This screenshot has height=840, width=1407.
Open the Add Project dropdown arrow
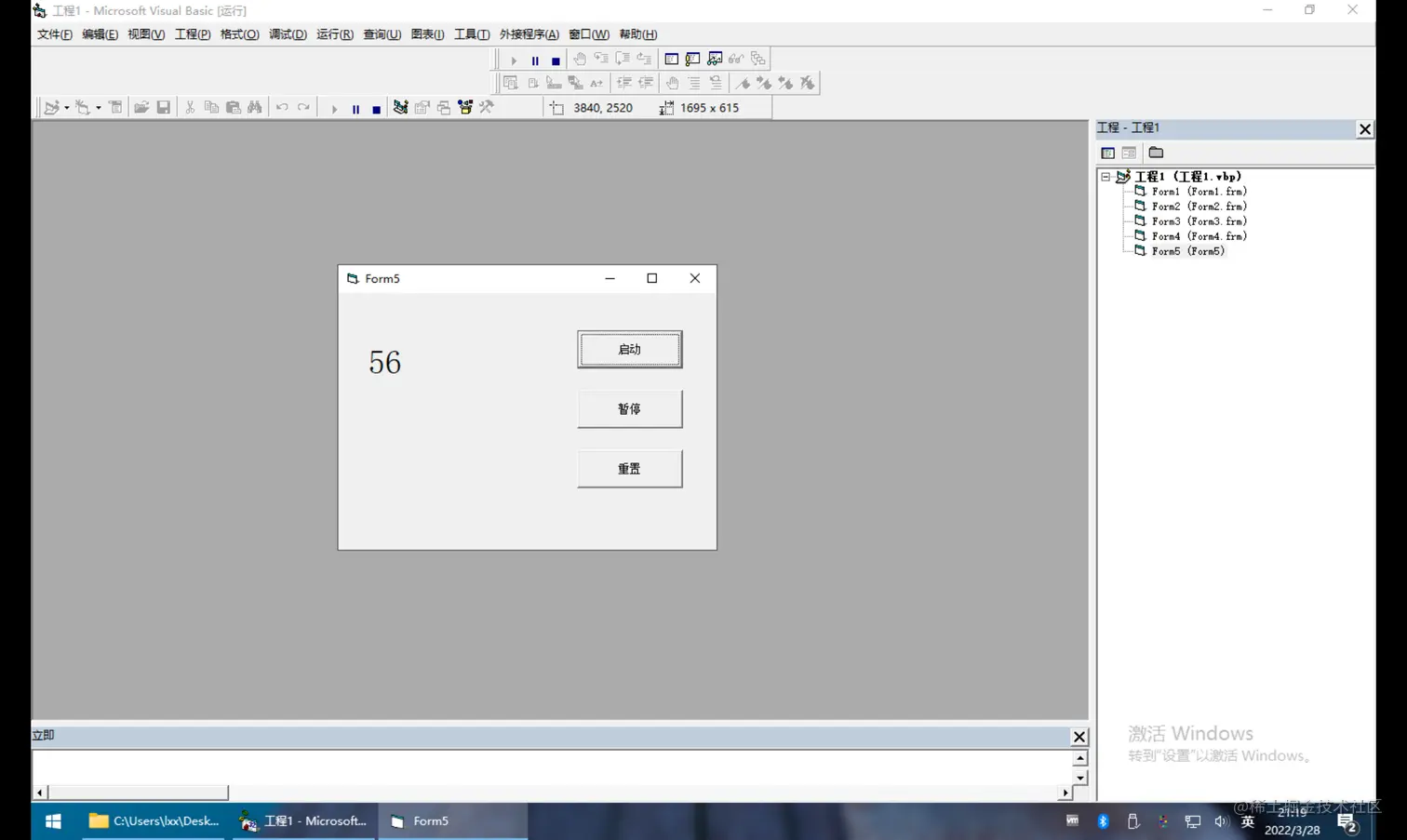[x=66, y=108]
